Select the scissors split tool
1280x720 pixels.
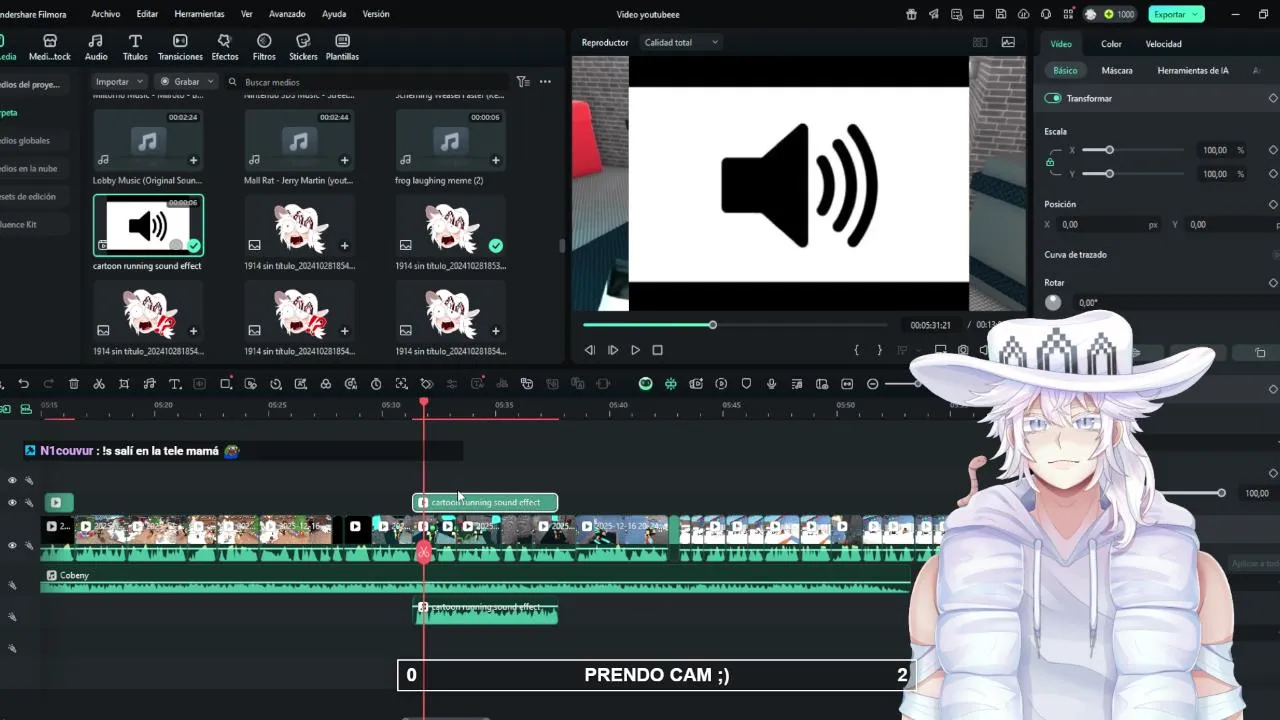[x=99, y=384]
